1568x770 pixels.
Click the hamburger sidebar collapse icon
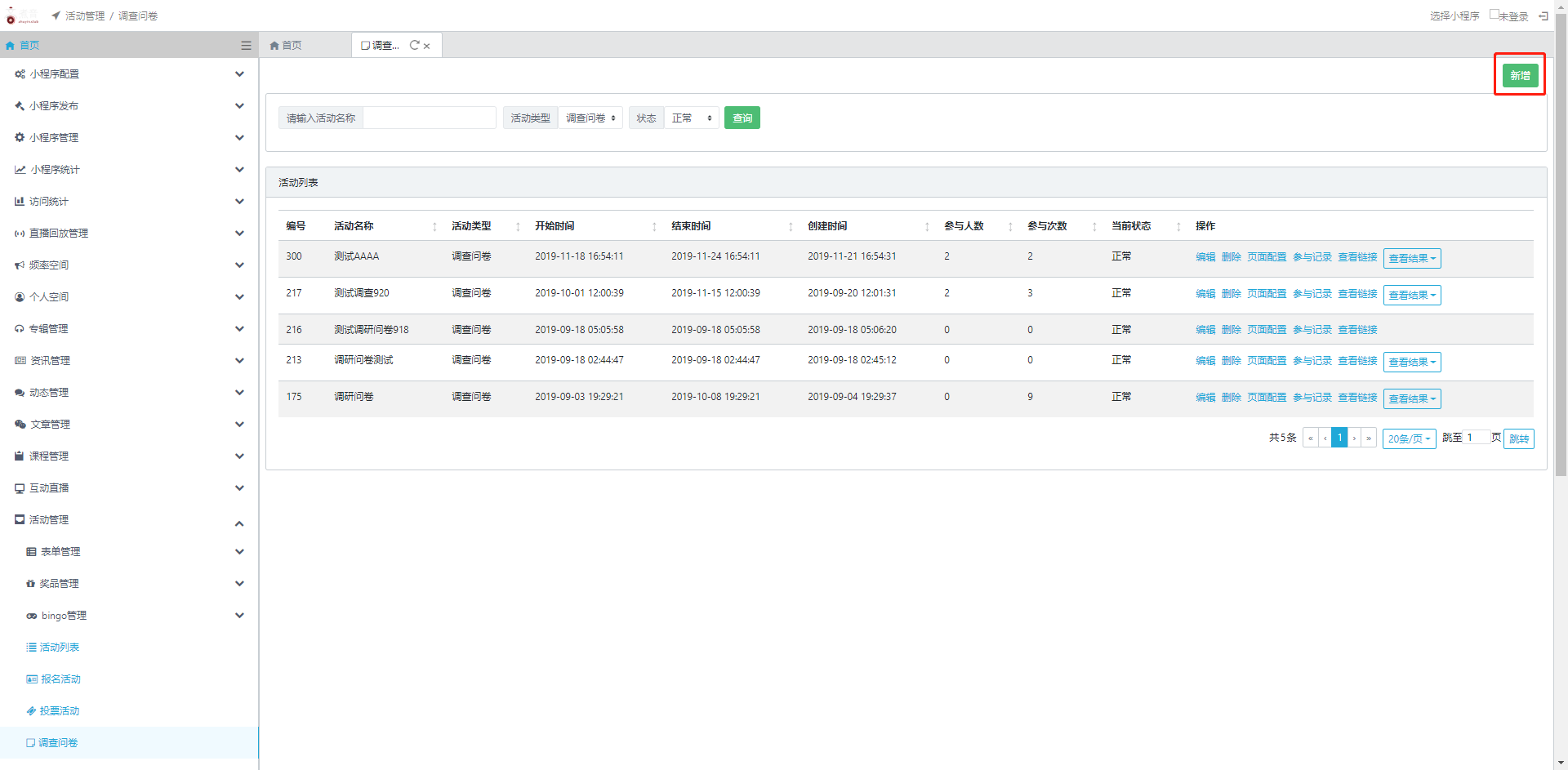coord(246,46)
